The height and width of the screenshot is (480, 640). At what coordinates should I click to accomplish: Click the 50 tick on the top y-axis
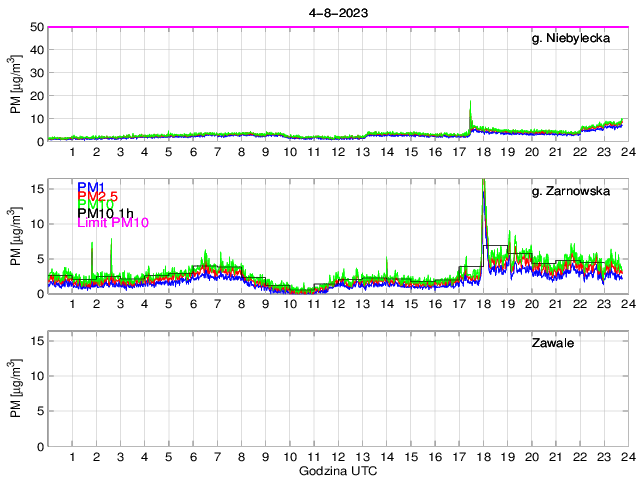(35, 27)
